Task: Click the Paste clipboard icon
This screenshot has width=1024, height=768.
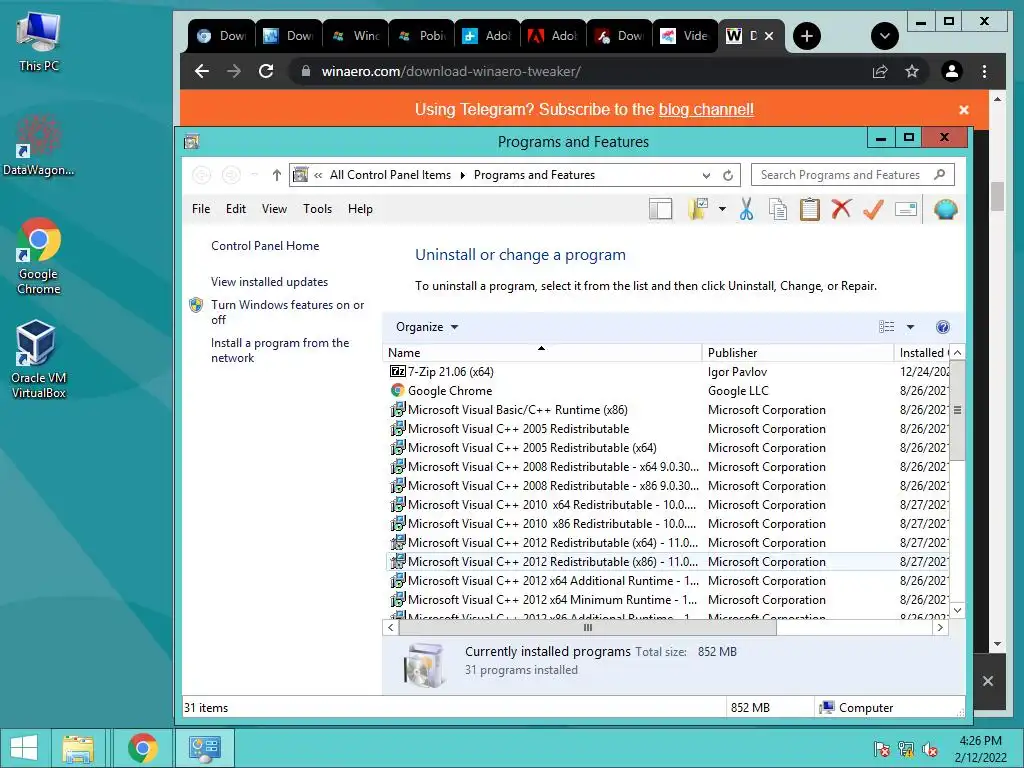Action: tap(810, 209)
